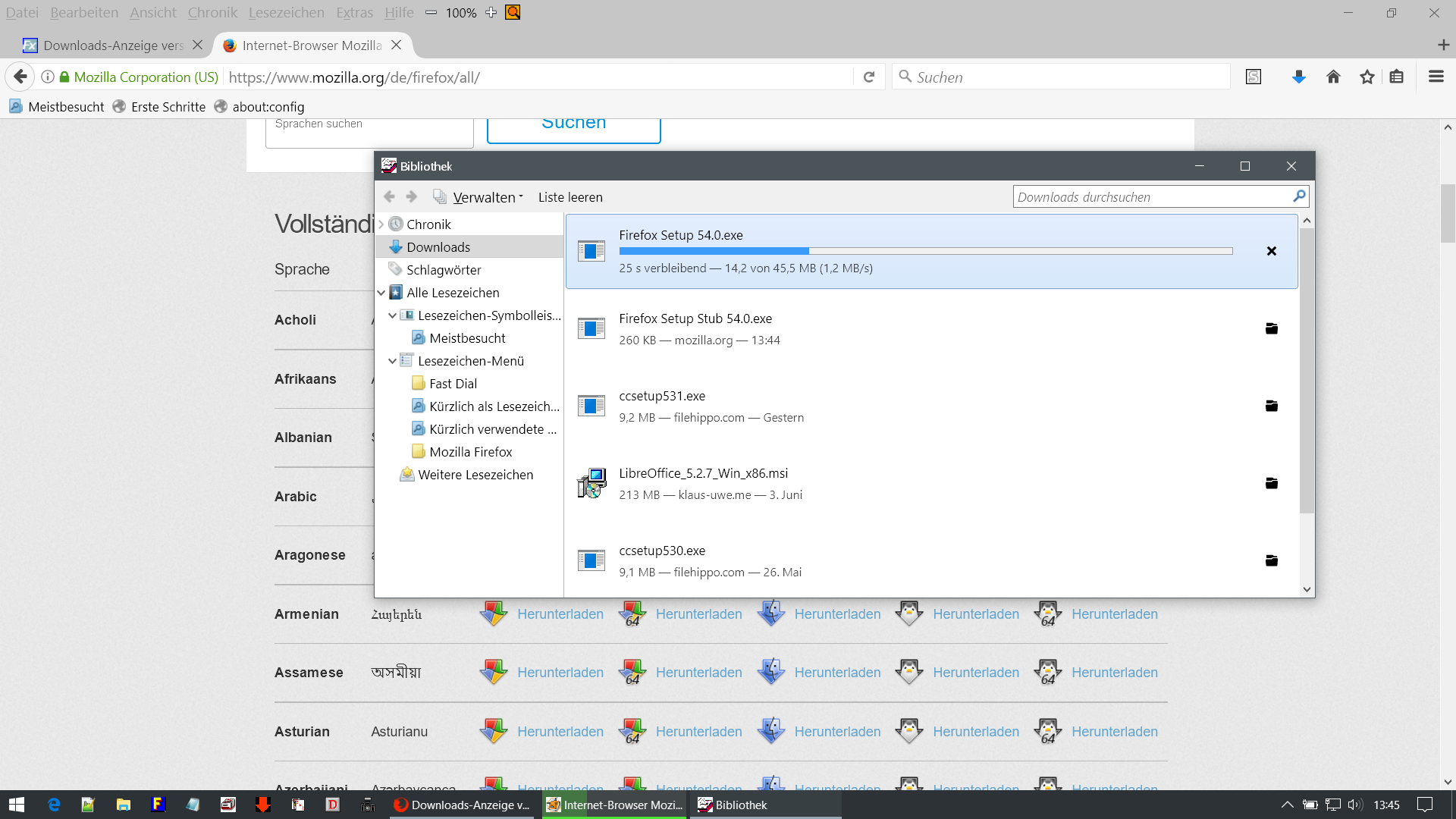Switch to Downloads-Anzeige tab
This screenshot has width=1456, height=819.
pyautogui.click(x=112, y=45)
